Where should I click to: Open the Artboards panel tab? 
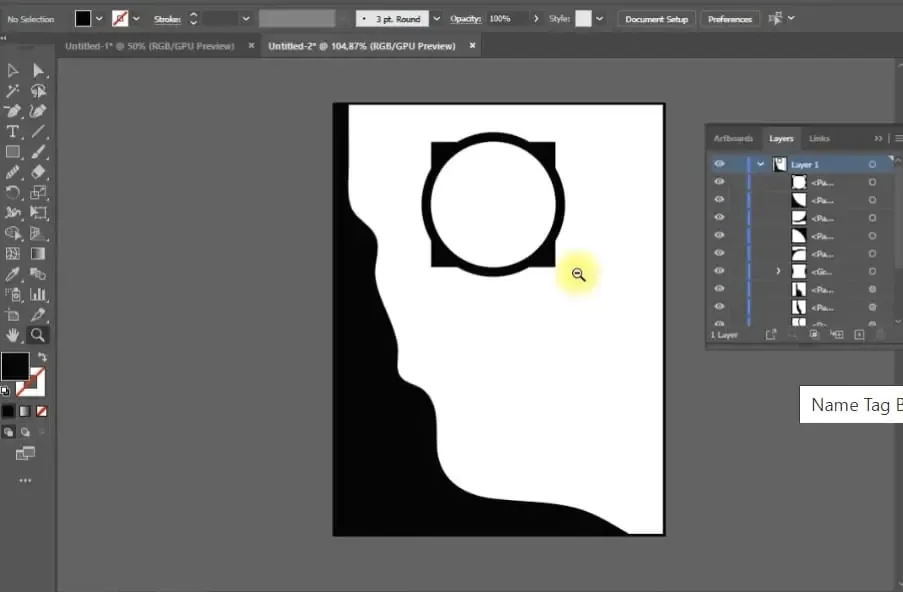[x=733, y=138]
